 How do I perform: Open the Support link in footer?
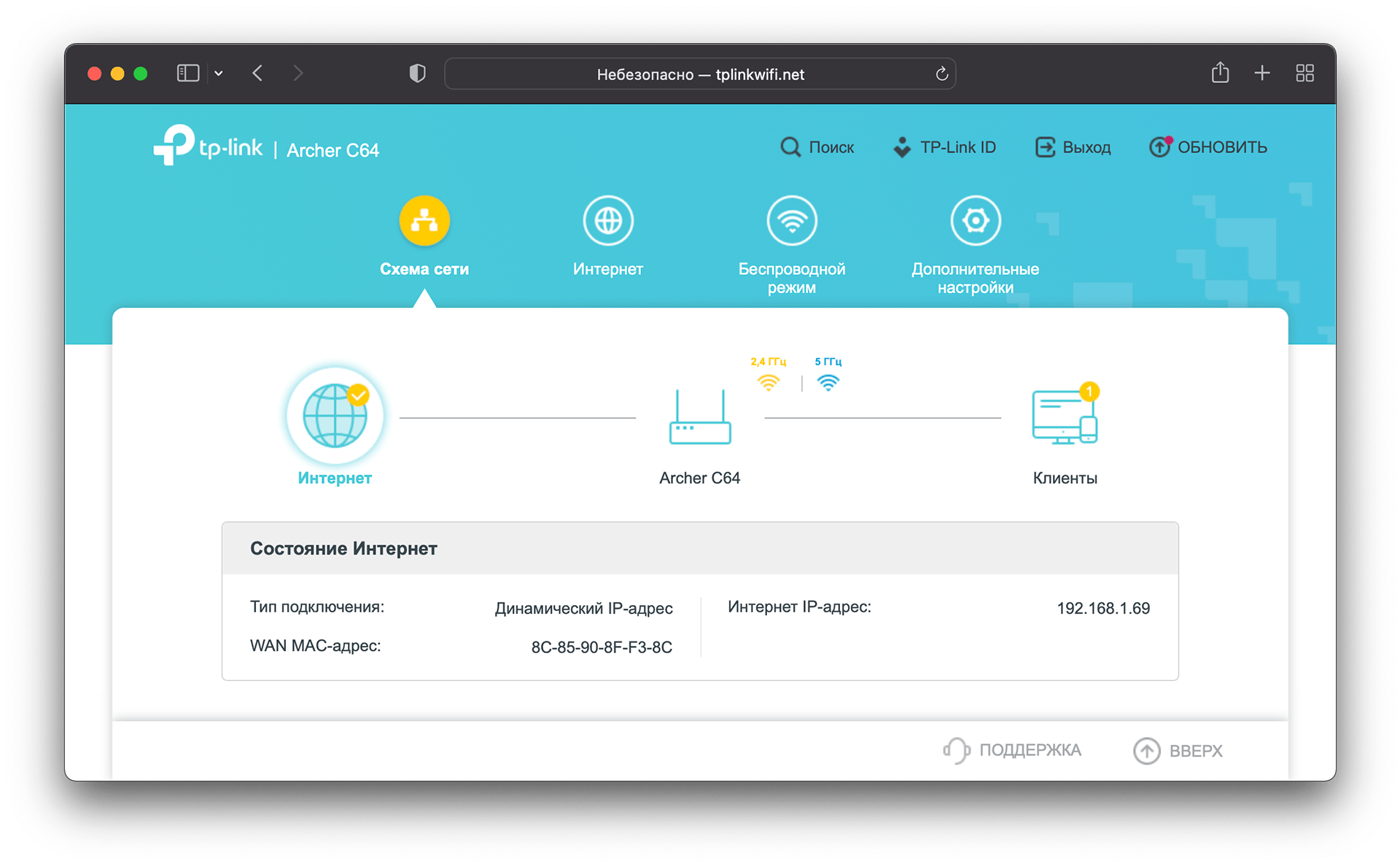tap(1012, 750)
